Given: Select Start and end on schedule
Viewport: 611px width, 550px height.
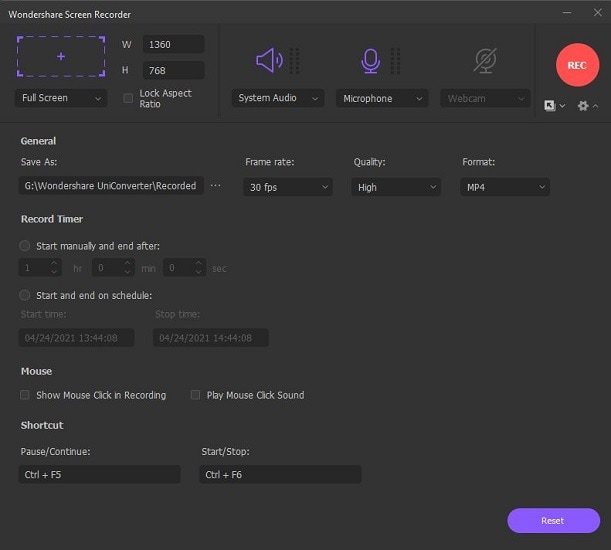Looking at the screenshot, I should coord(25,295).
